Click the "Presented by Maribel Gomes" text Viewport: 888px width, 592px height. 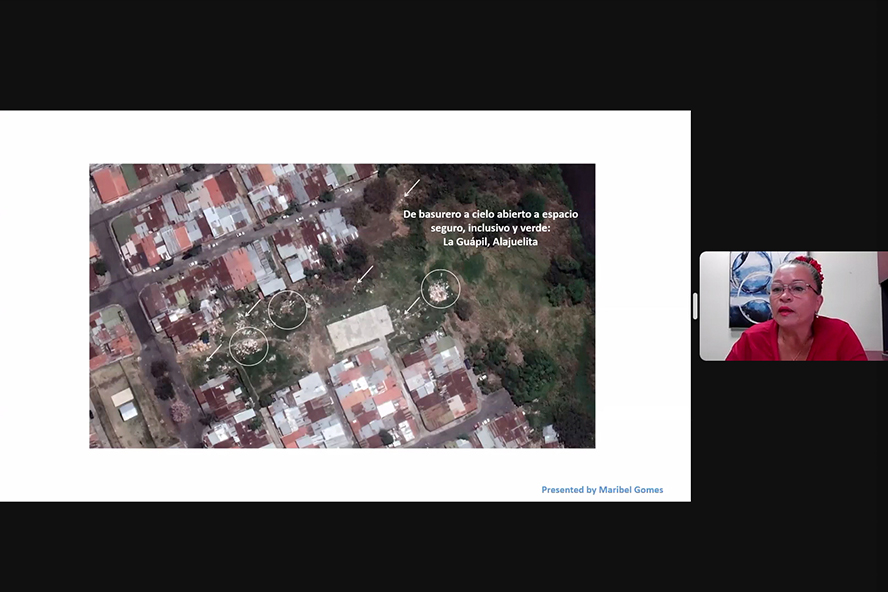[602, 490]
